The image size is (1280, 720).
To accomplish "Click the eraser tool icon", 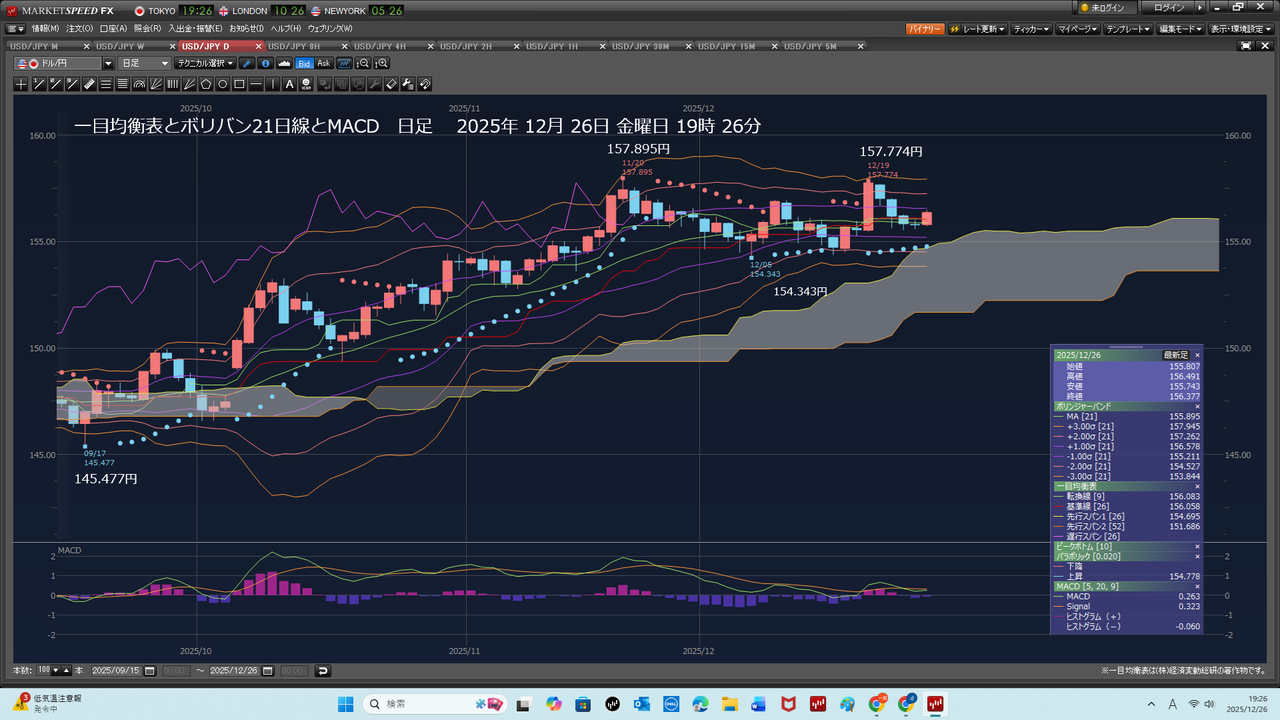I will pos(391,84).
